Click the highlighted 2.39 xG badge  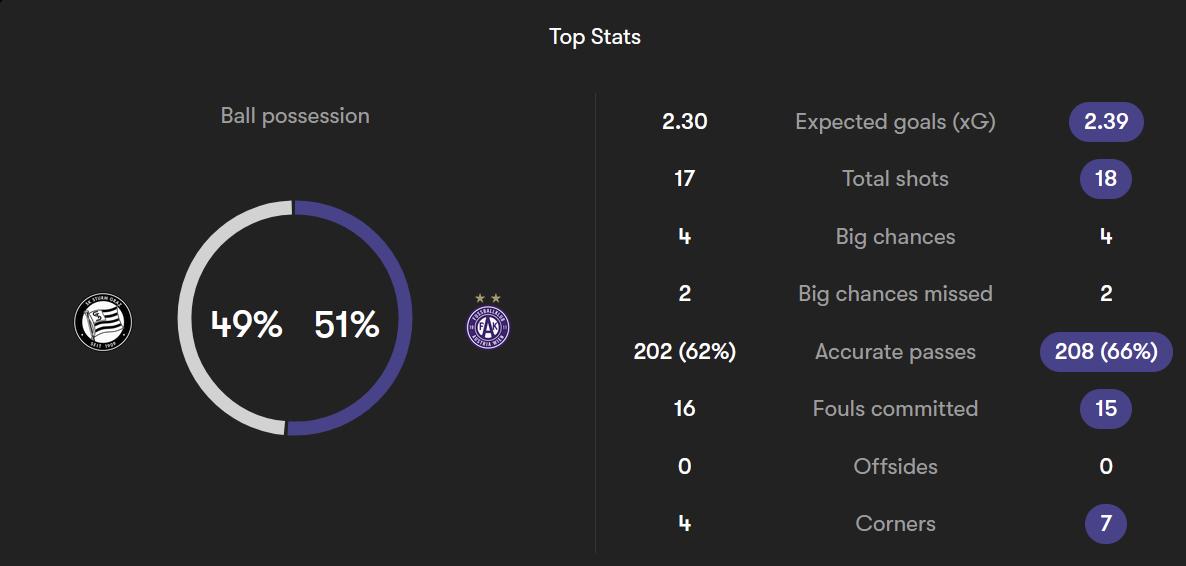pos(1105,122)
